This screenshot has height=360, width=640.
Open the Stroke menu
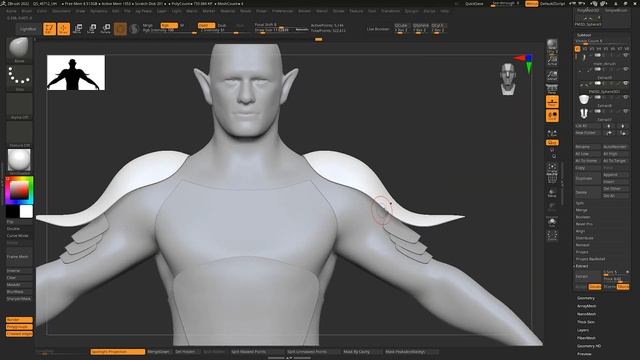[338, 11]
